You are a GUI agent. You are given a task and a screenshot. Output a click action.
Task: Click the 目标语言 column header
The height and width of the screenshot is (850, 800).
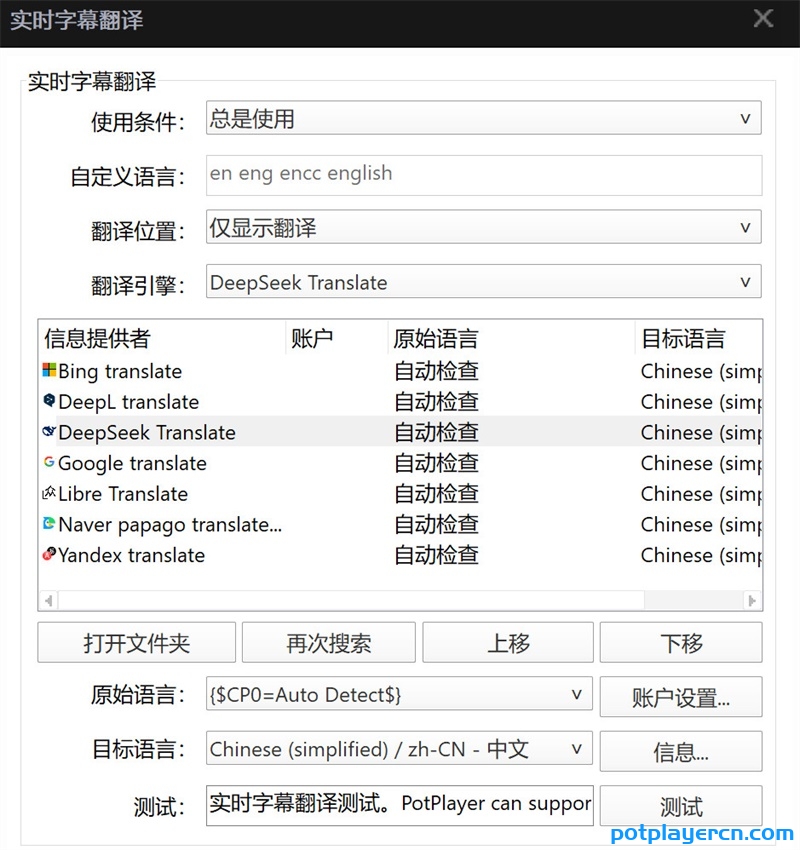click(698, 338)
